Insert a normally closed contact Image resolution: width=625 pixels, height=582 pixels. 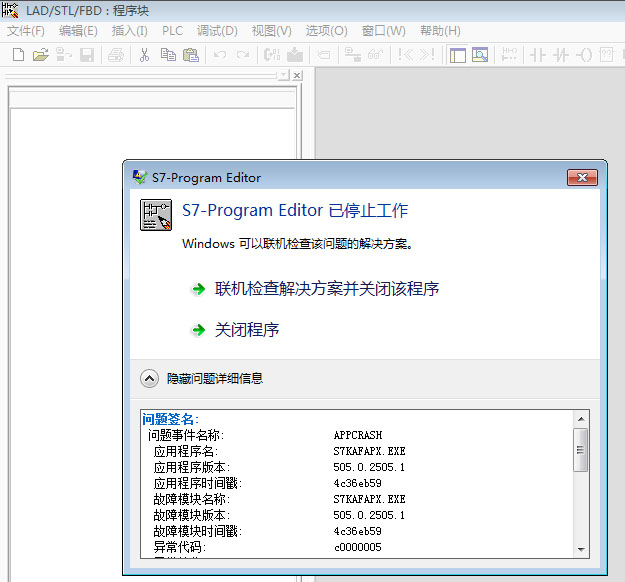tap(560, 55)
